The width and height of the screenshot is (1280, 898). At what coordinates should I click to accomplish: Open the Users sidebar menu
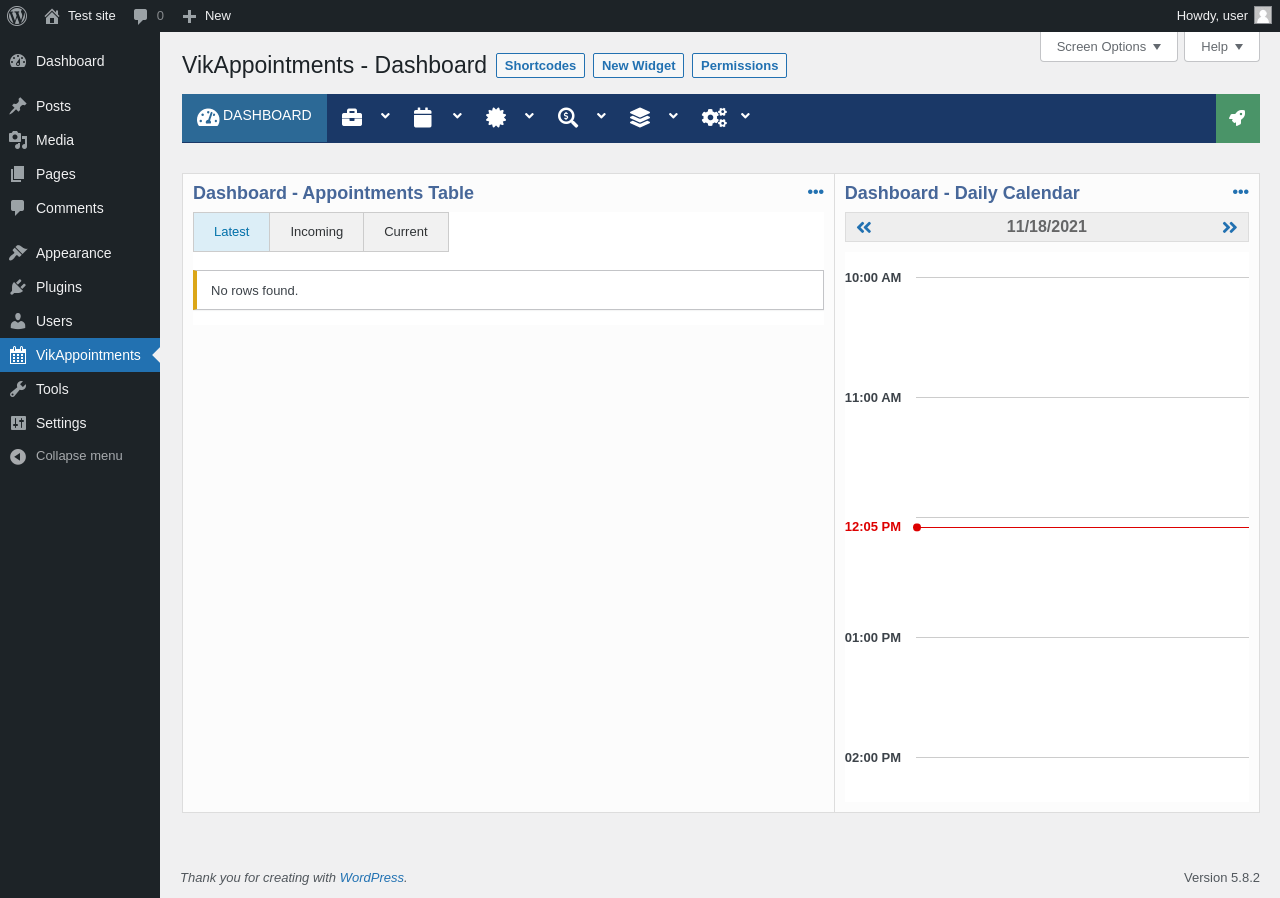tap(80, 321)
